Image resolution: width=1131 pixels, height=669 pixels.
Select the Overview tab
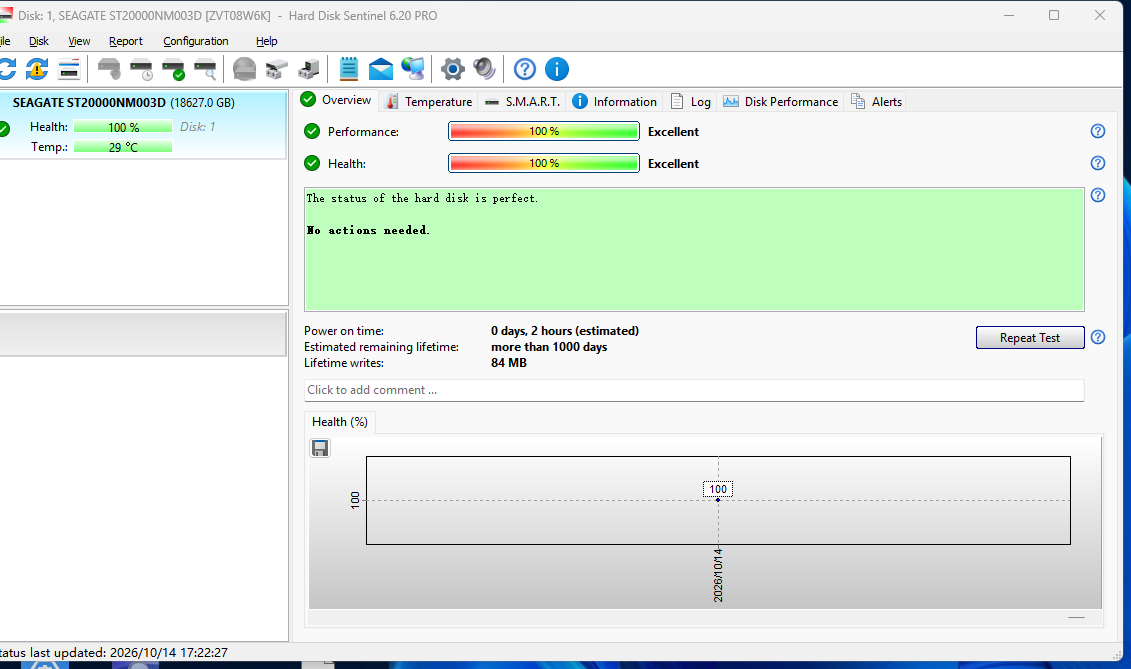[337, 100]
